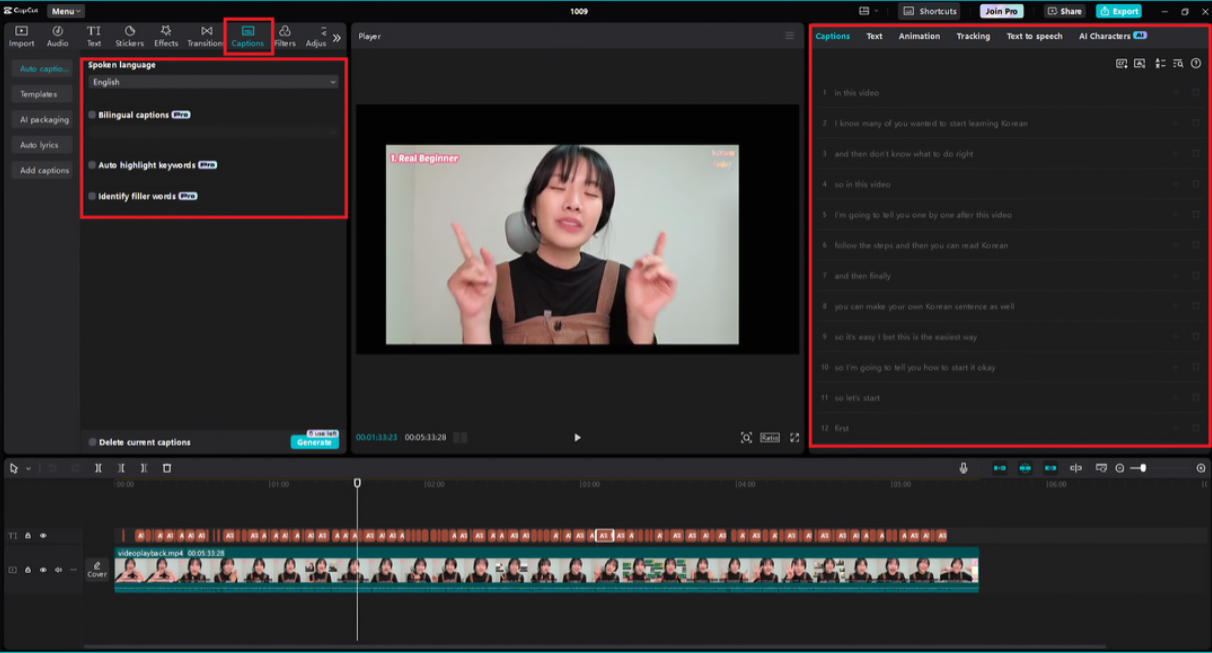Open the Import media tab
Viewport: 1212px width, 653px height.
click(x=21, y=37)
